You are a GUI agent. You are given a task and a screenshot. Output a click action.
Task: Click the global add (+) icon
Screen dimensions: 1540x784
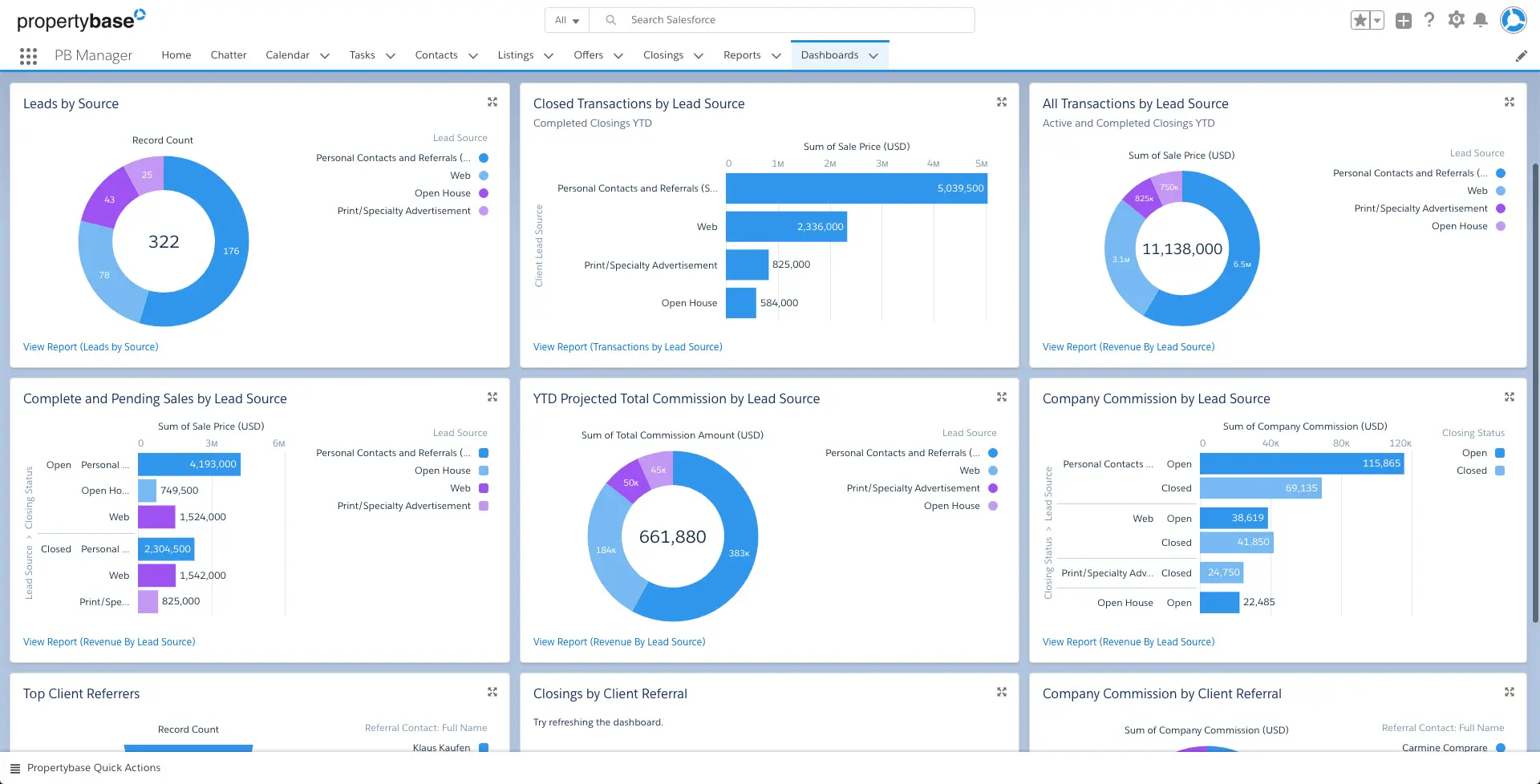tap(1403, 20)
